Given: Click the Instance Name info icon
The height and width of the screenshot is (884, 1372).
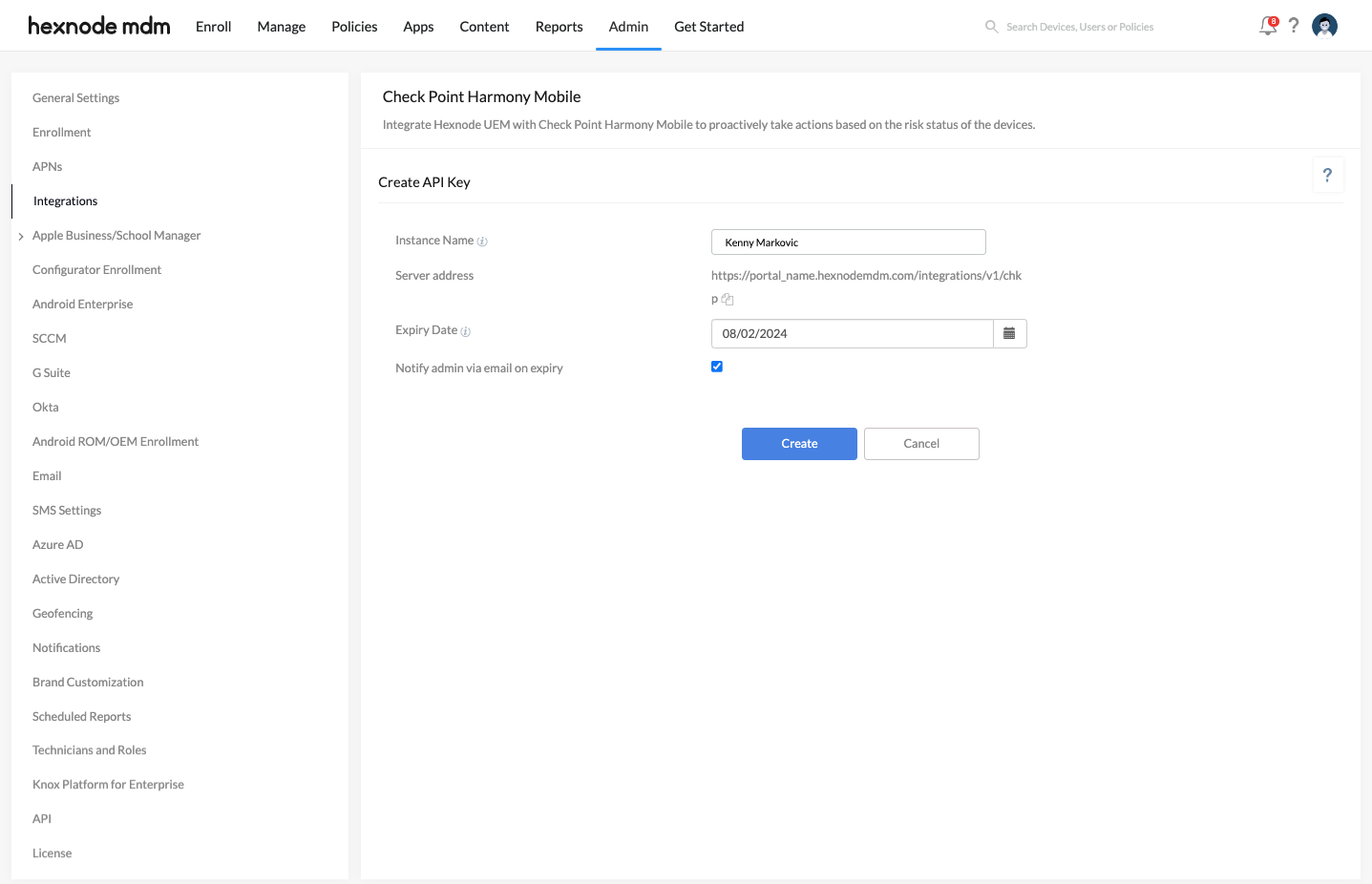Looking at the screenshot, I should [482, 242].
